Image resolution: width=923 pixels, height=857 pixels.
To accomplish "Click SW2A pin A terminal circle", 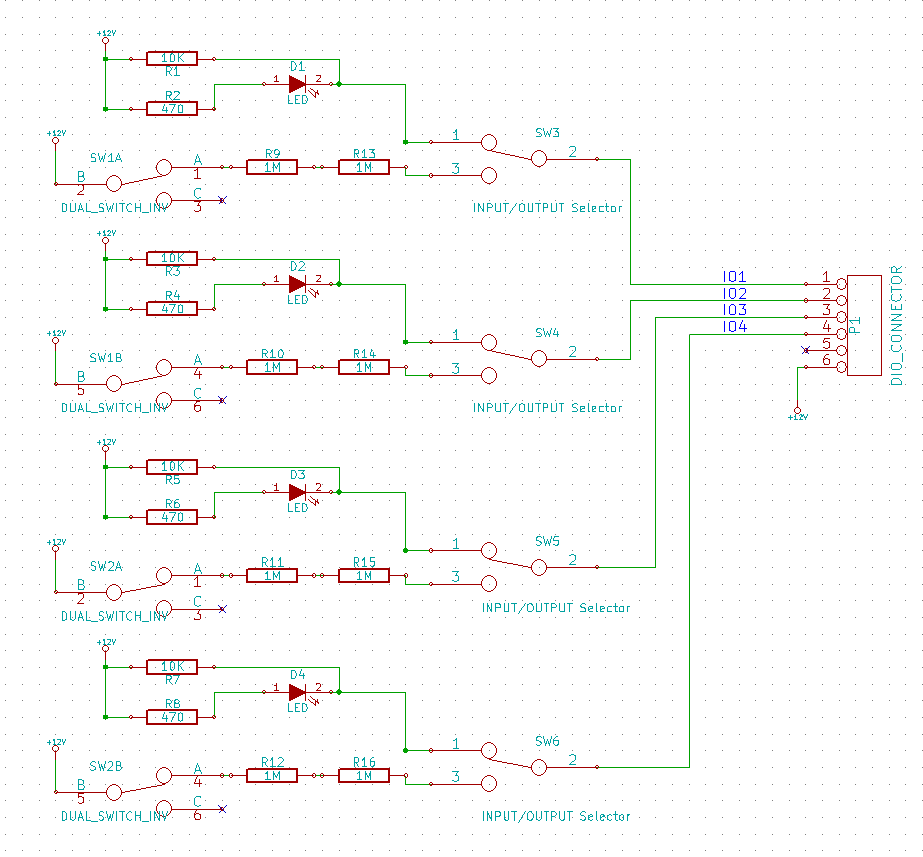I will 164,575.
